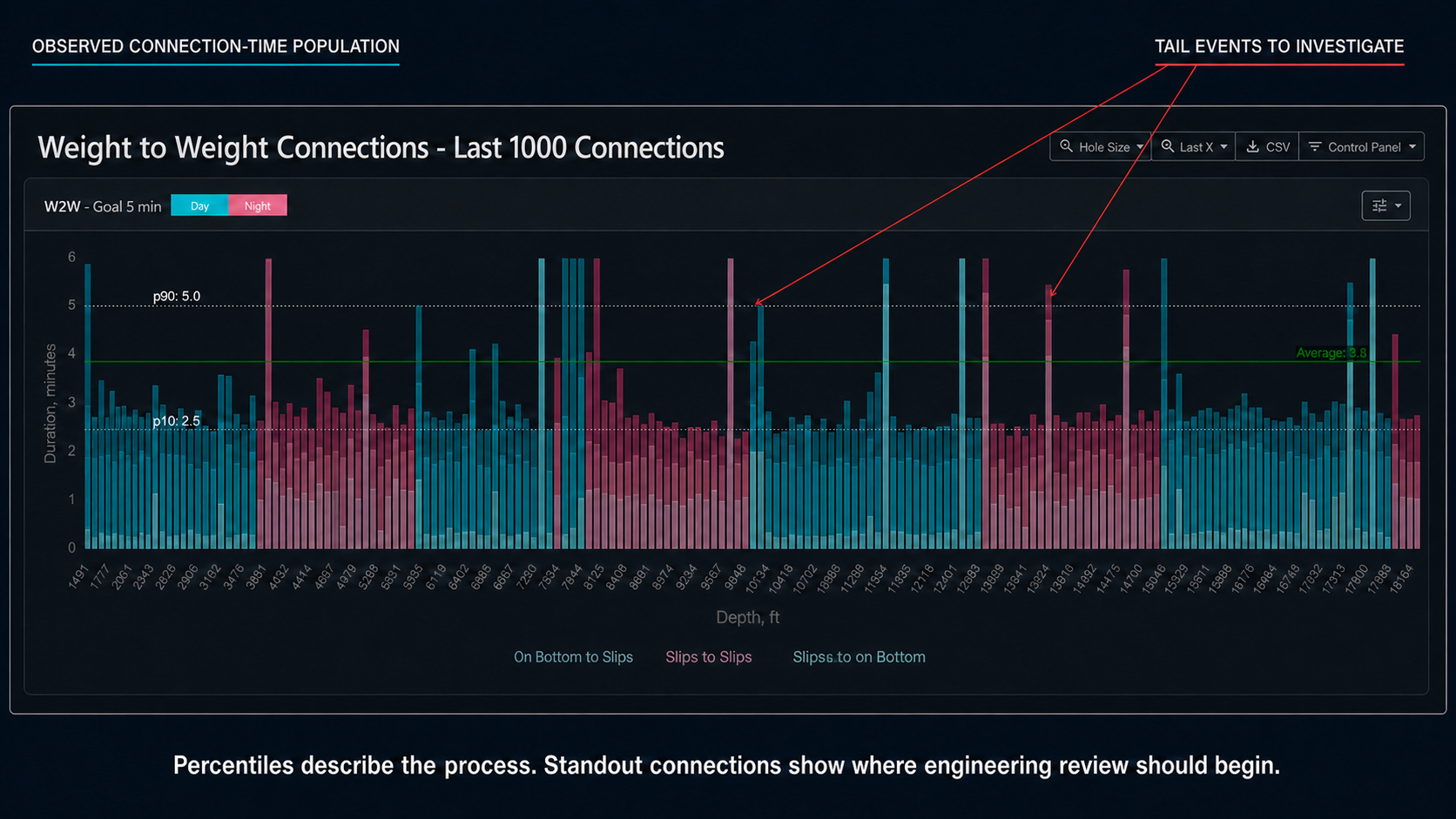
Task: Toggle the Day shift filter
Action: (x=199, y=206)
